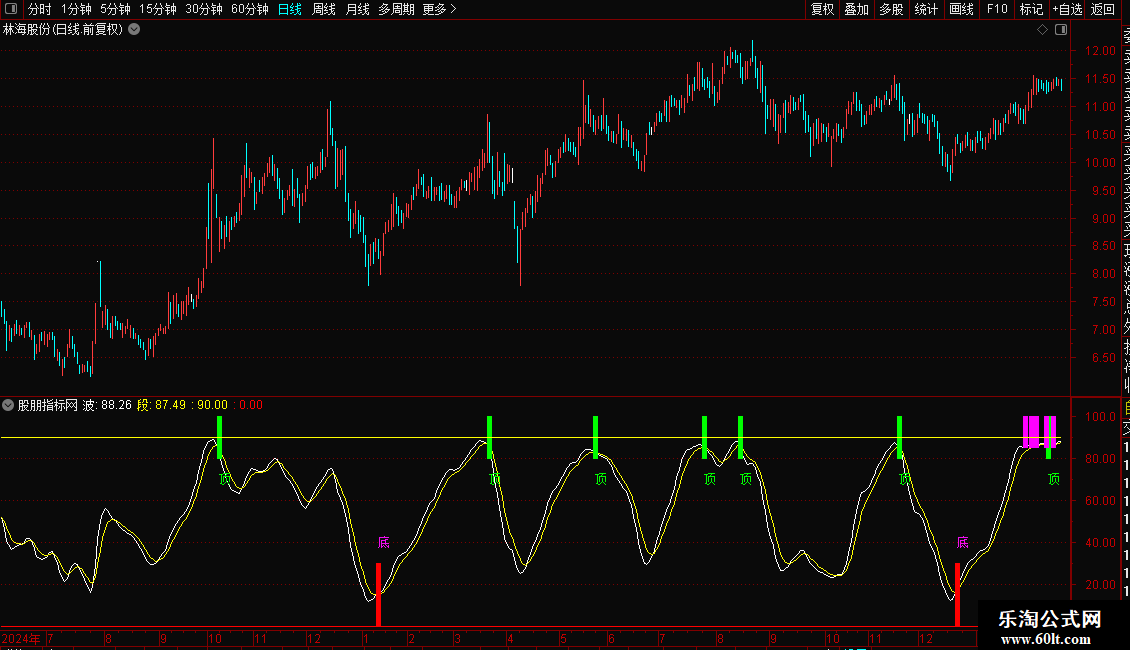
Task: Click the 复权 adjustment button
Action: [822, 9]
